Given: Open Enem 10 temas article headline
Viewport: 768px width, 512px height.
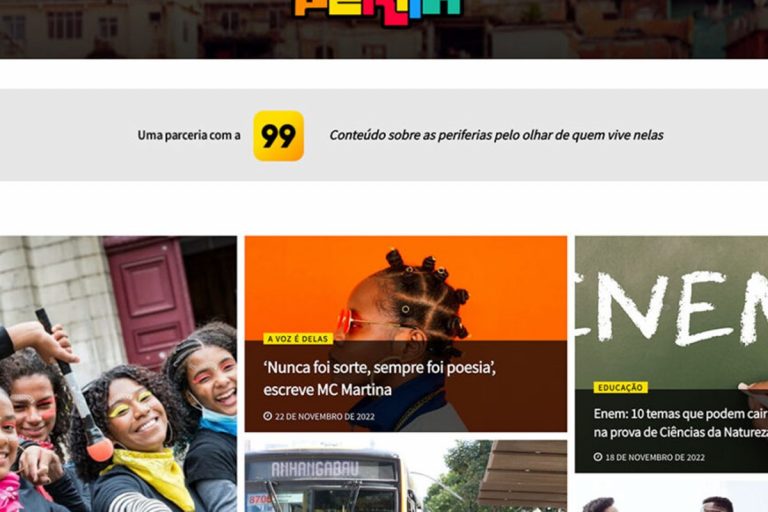Looking at the screenshot, I should click(680, 423).
